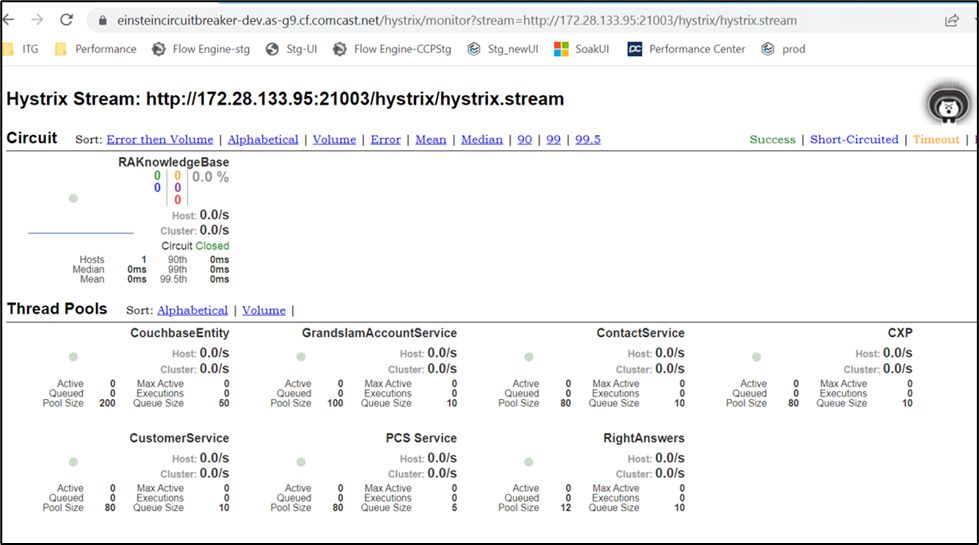Click the RAKnowledgeBase circuit title
979x545 pixels.
pos(174,162)
